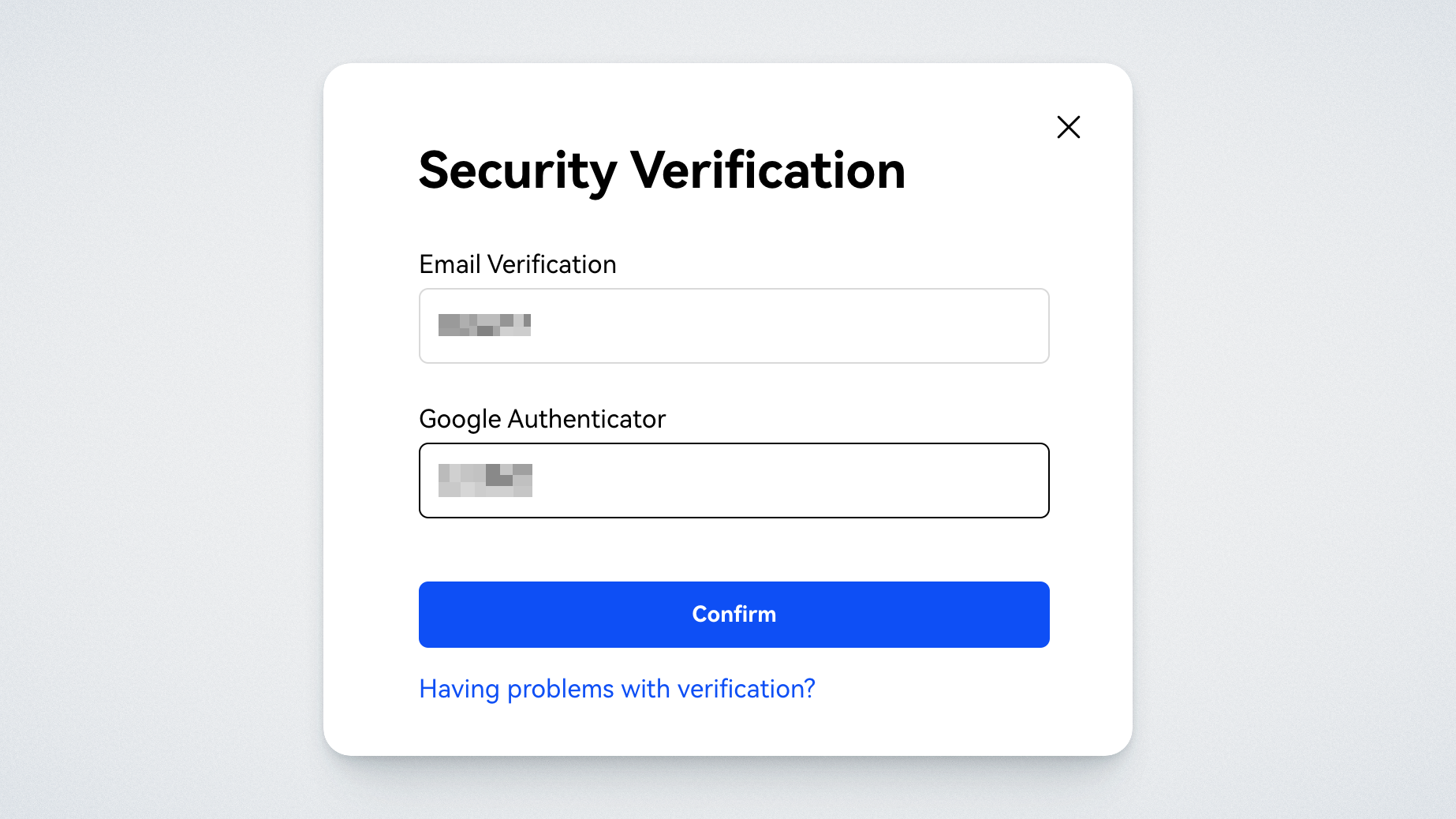Click the Email Verification input field
This screenshot has width=1456, height=819.
pyautogui.click(x=734, y=326)
